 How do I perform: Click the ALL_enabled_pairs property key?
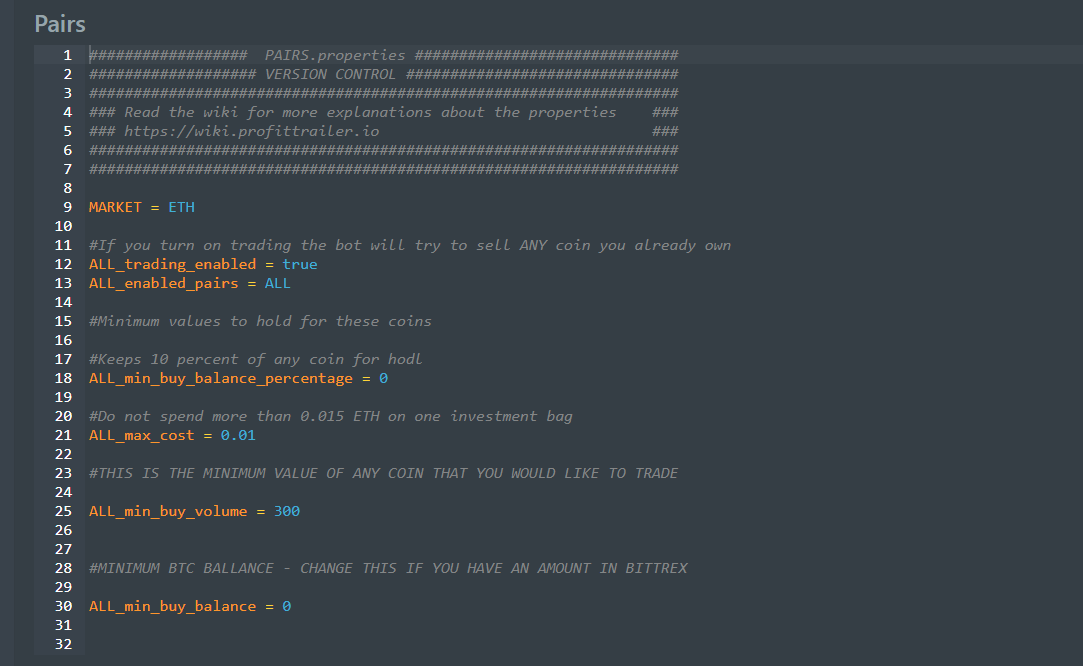pyautogui.click(x=163, y=283)
